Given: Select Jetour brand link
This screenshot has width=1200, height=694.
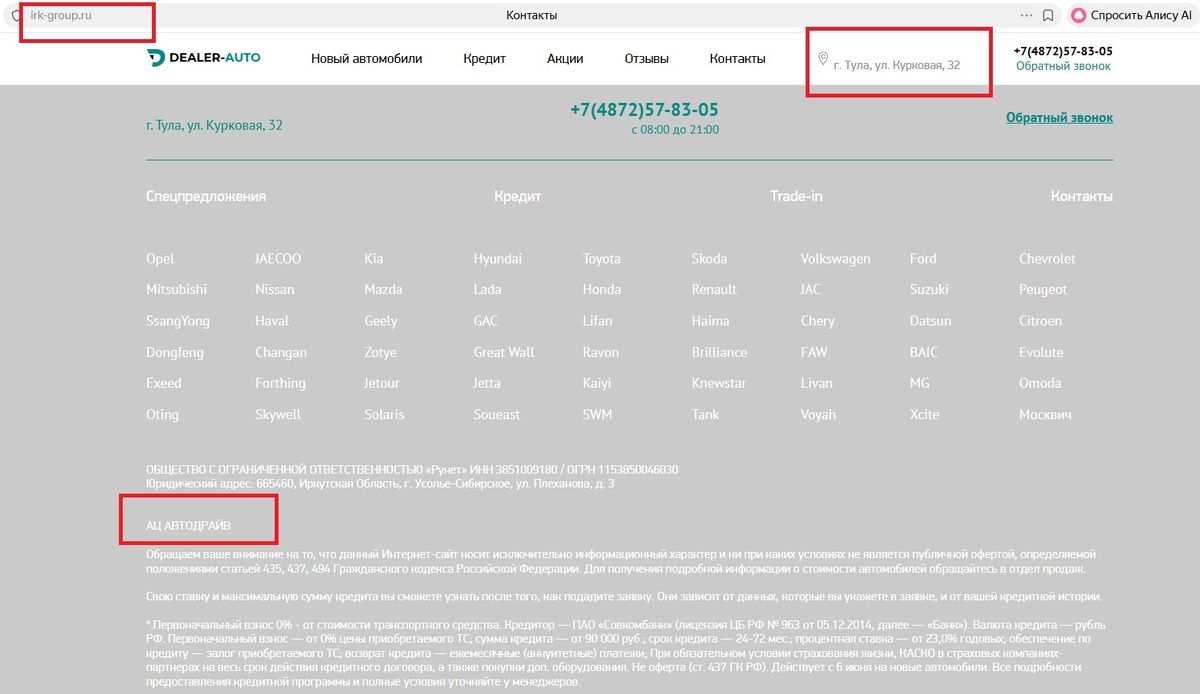Looking at the screenshot, I should (382, 383).
